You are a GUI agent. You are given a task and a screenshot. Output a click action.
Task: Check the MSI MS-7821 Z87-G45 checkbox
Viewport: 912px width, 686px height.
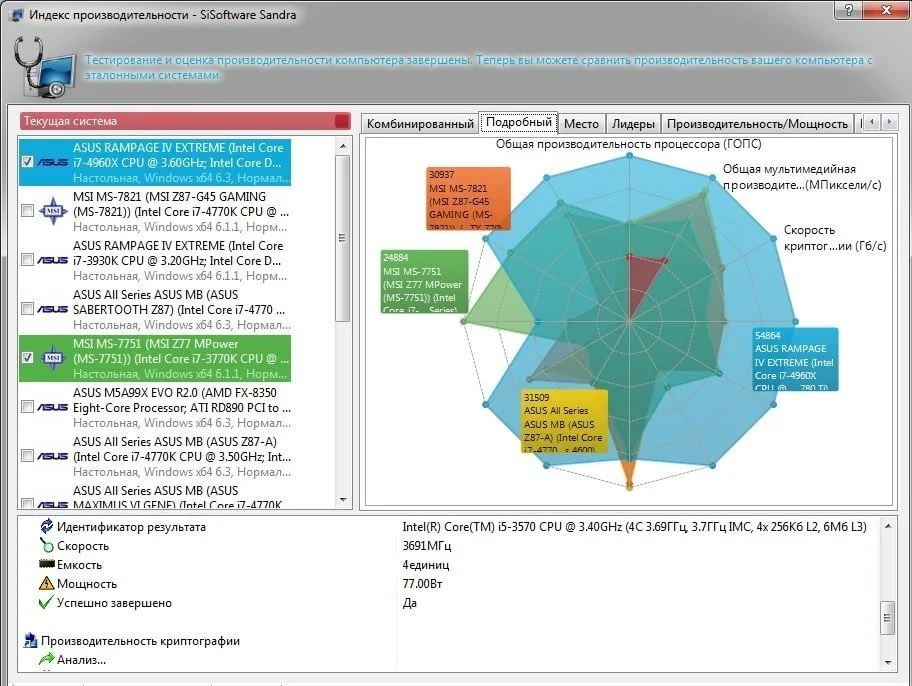[27, 211]
